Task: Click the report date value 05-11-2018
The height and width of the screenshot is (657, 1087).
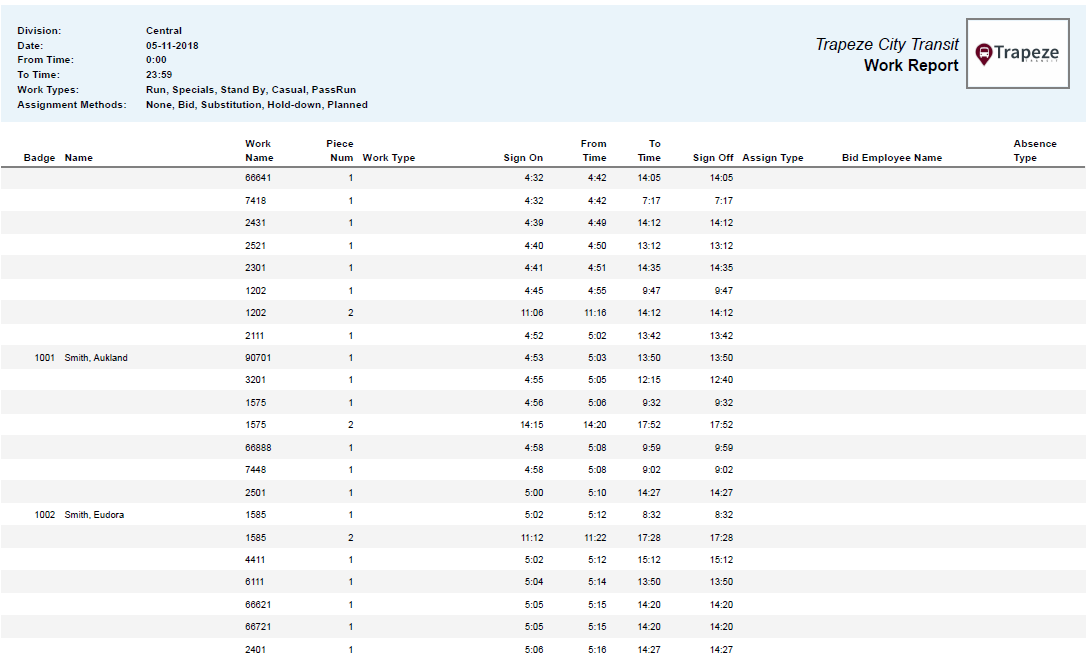Action: click(172, 46)
